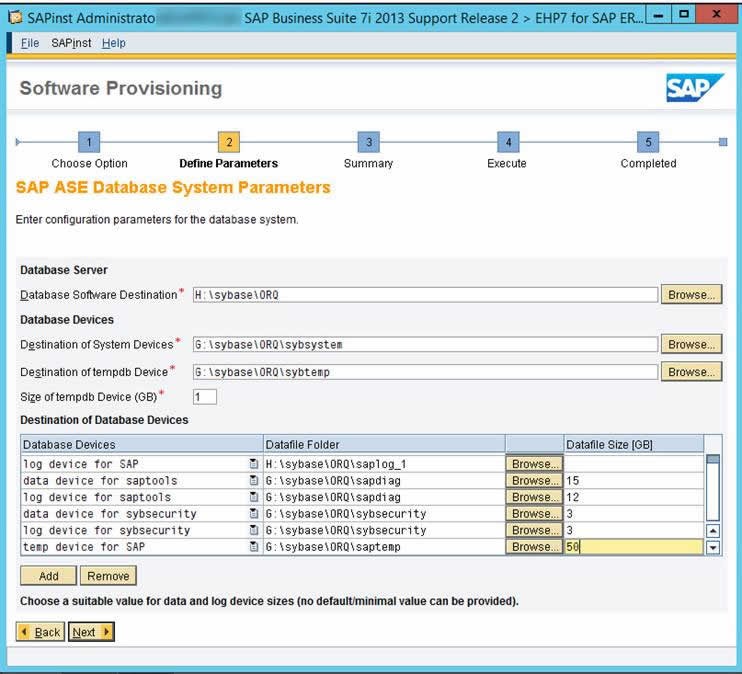Focus Size of tempdb Device field
The image size is (742, 674).
click(x=205, y=397)
